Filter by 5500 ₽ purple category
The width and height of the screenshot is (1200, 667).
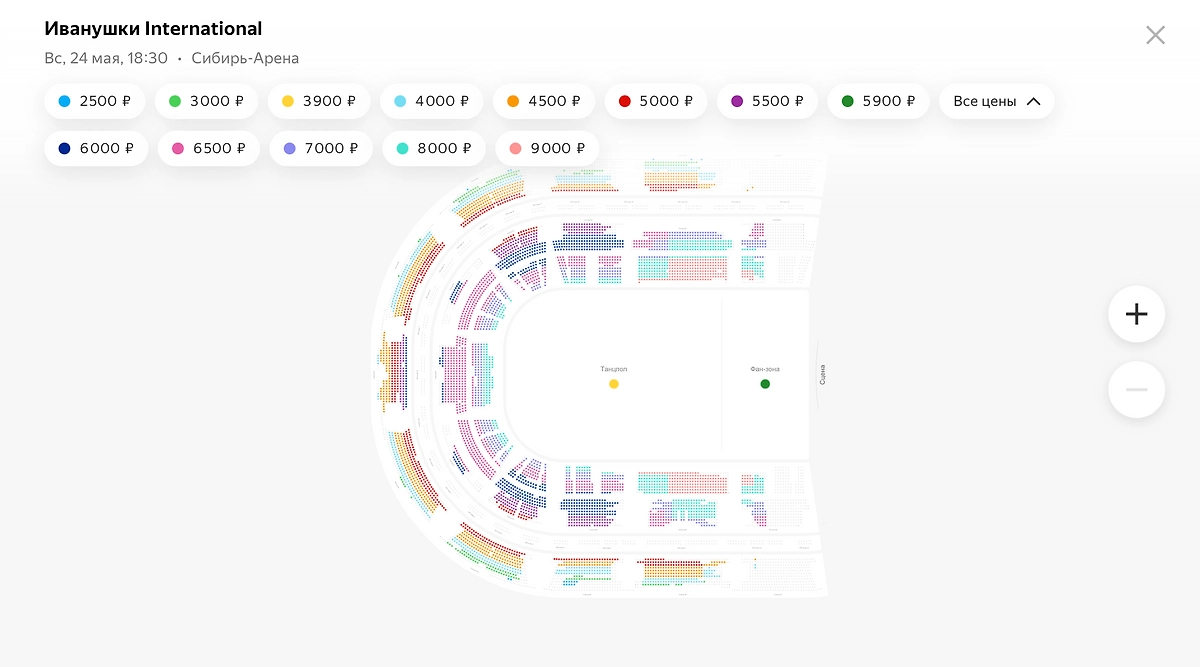click(x=767, y=101)
